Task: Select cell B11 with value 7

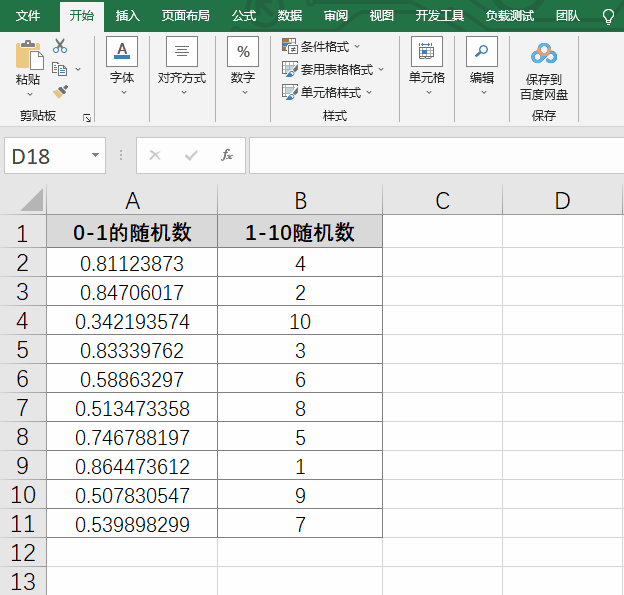Action: click(300, 524)
